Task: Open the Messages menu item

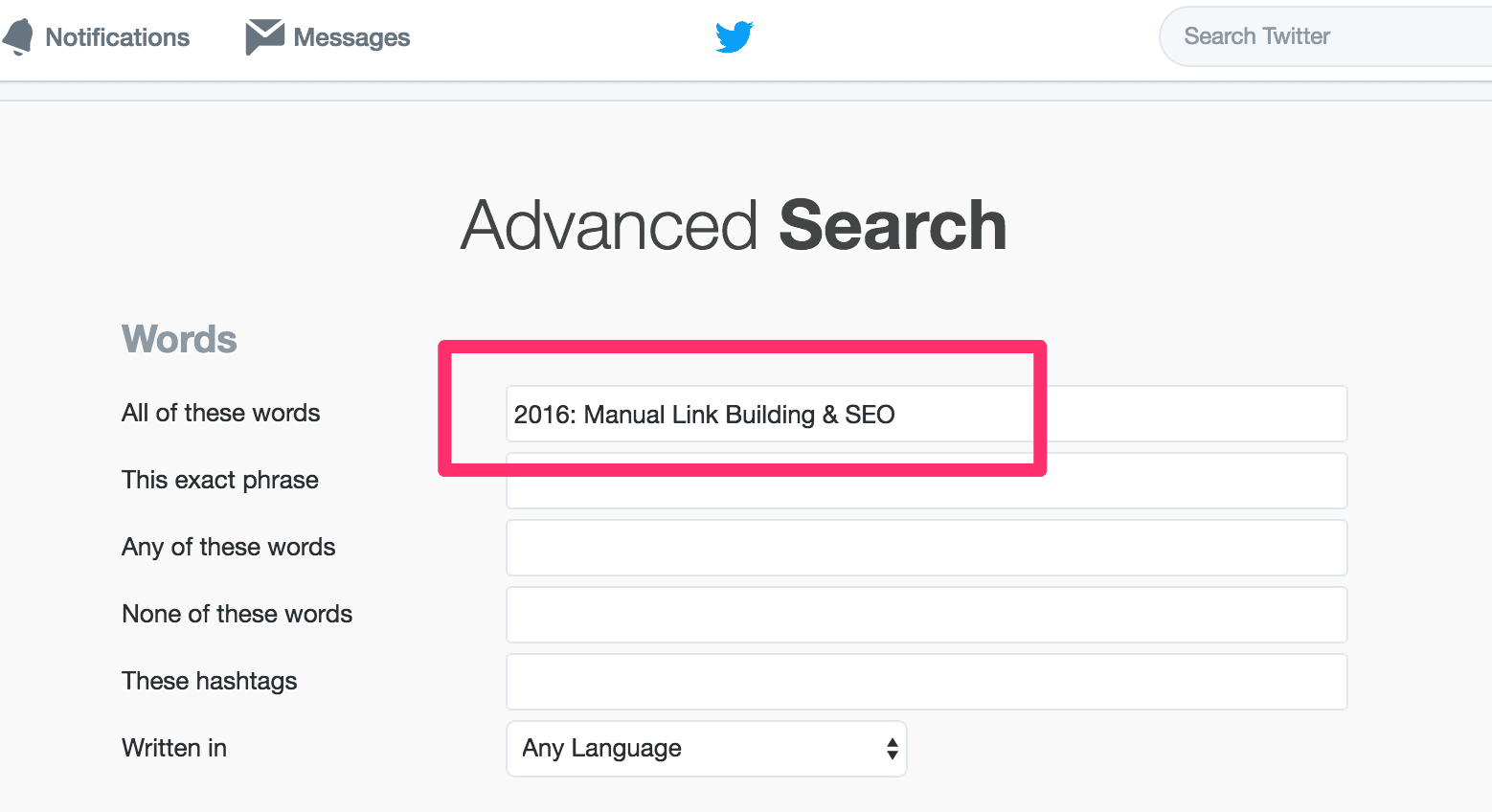Action: pos(328,37)
